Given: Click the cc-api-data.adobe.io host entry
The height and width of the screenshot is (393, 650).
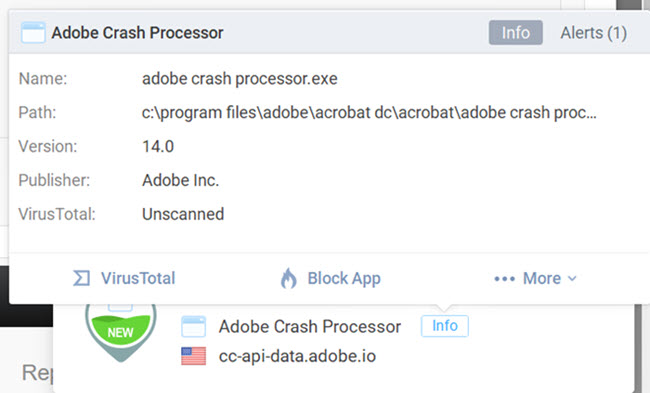Looking at the screenshot, I should 297,357.
